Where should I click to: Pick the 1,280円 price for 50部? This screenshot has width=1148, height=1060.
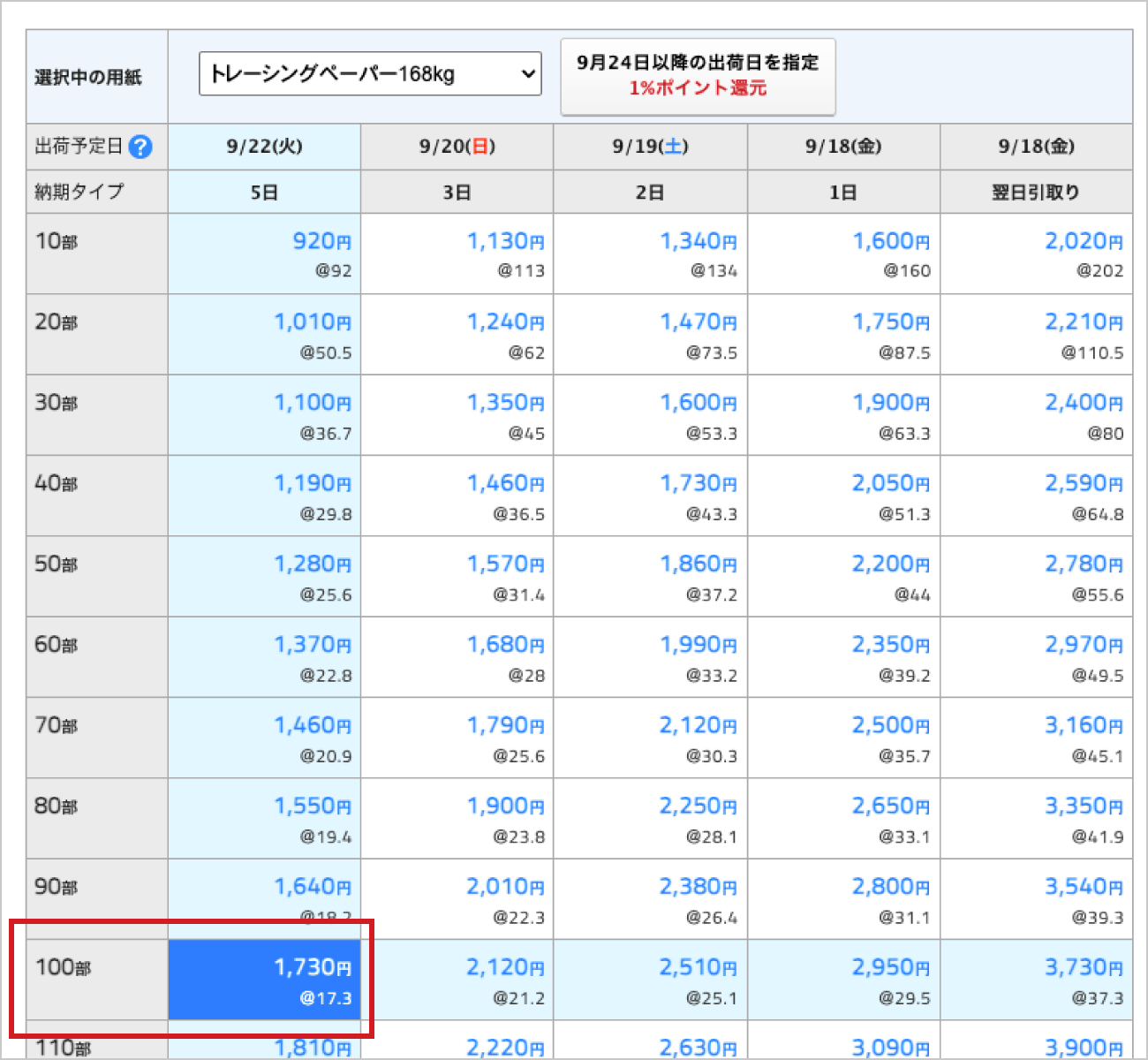click(264, 576)
